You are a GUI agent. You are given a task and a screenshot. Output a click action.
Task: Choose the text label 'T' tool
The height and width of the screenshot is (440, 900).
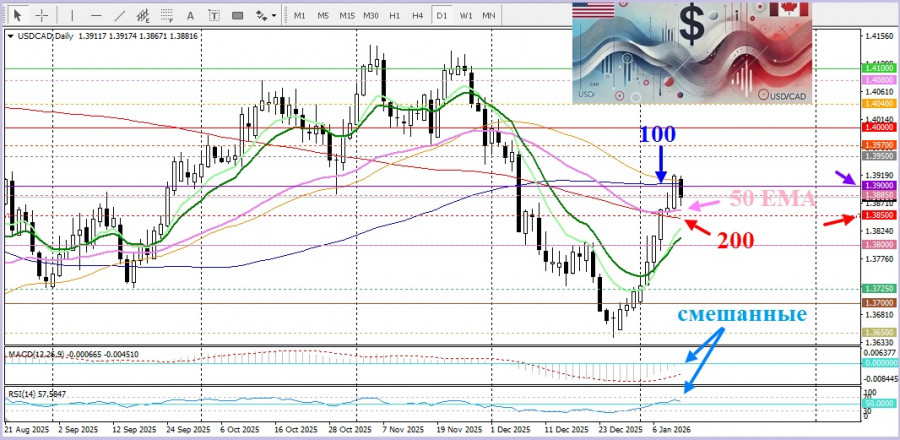(214, 15)
